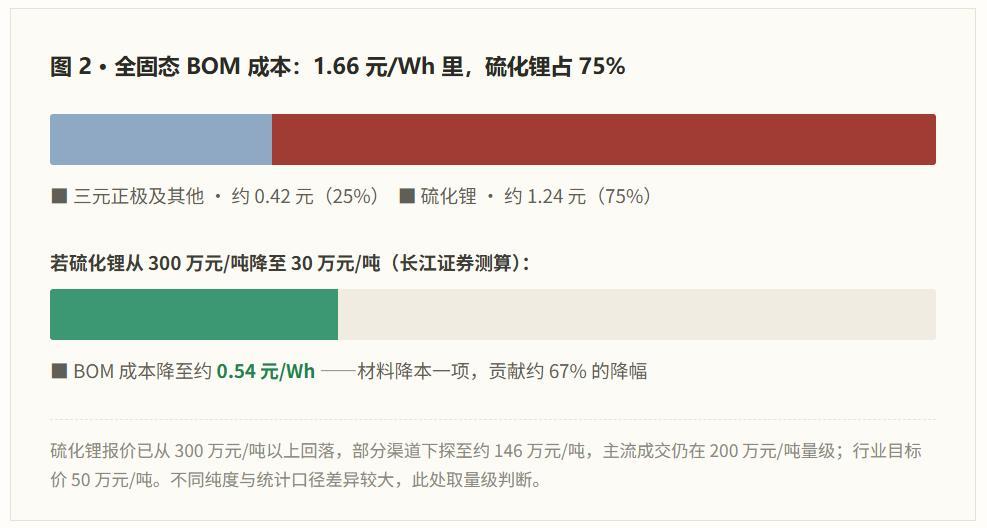Screen dimensions: 987x528
Task: Click 硫化锂占 75% in the title
Action: point(555,66)
